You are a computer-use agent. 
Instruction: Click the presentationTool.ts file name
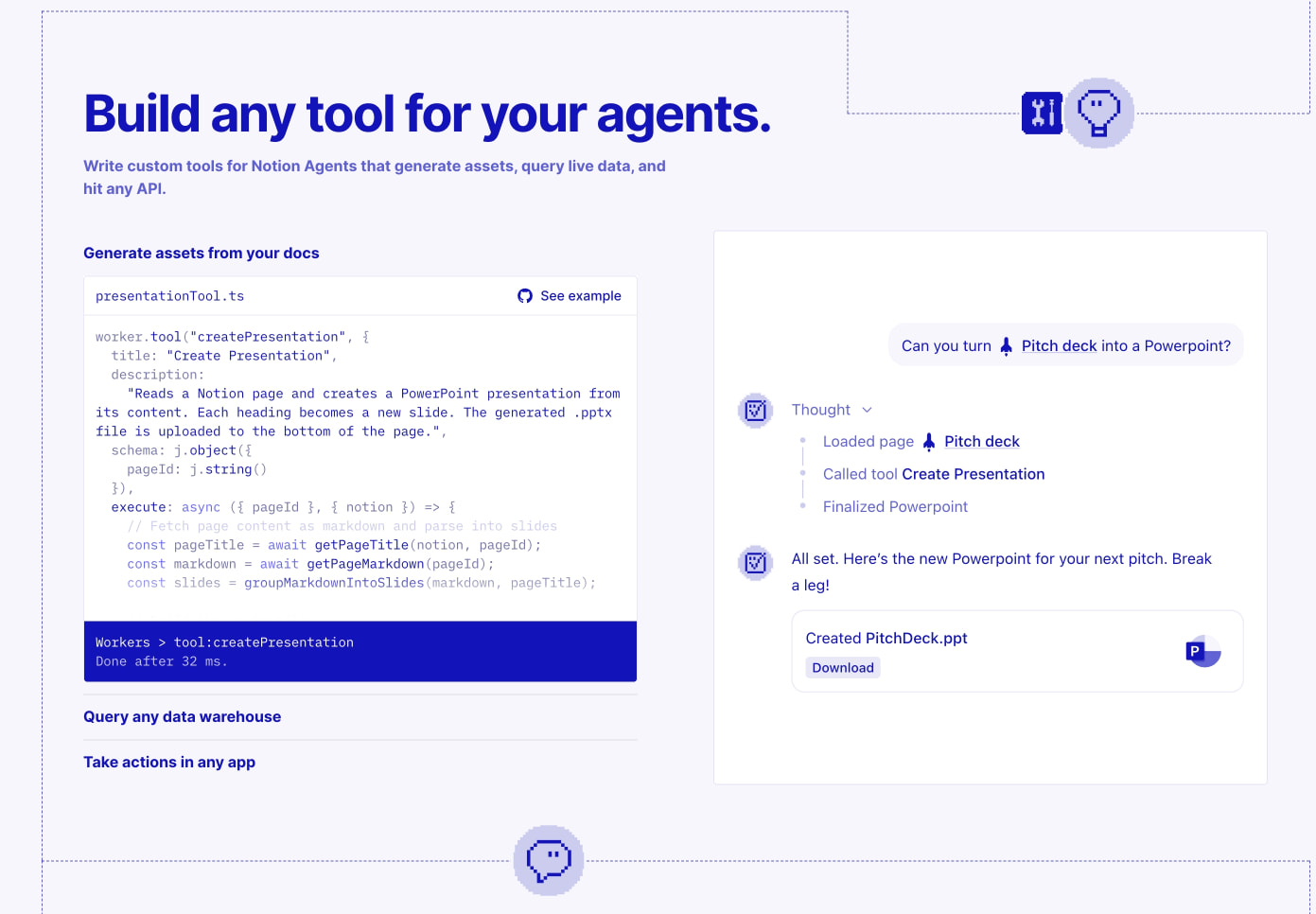(x=169, y=296)
